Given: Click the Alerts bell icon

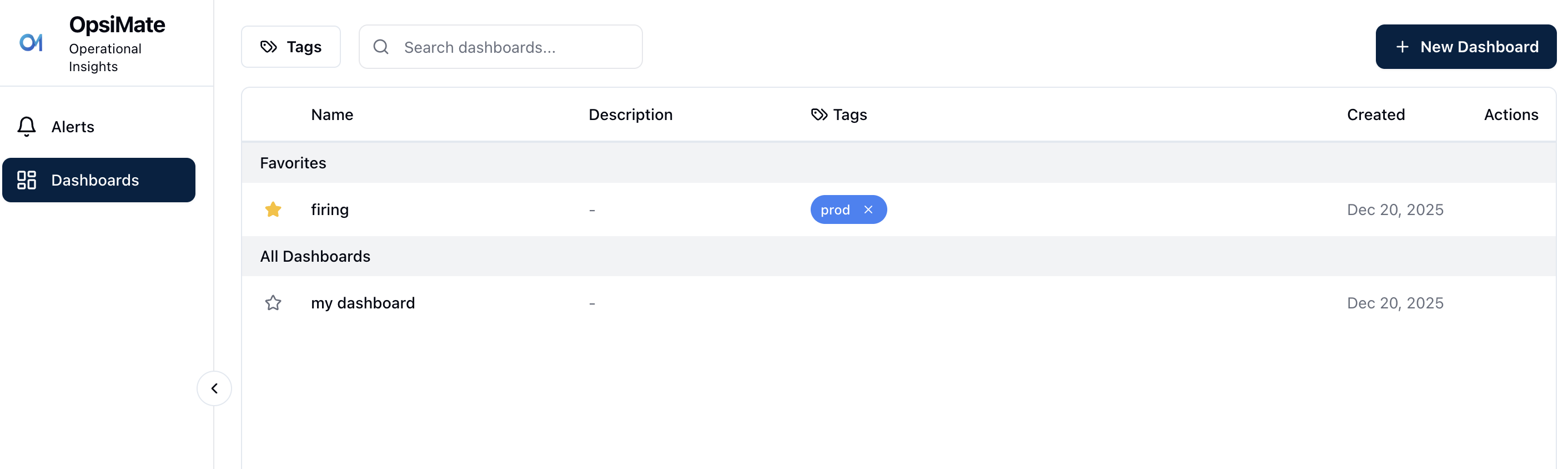Looking at the screenshot, I should click(x=26, y=127).
